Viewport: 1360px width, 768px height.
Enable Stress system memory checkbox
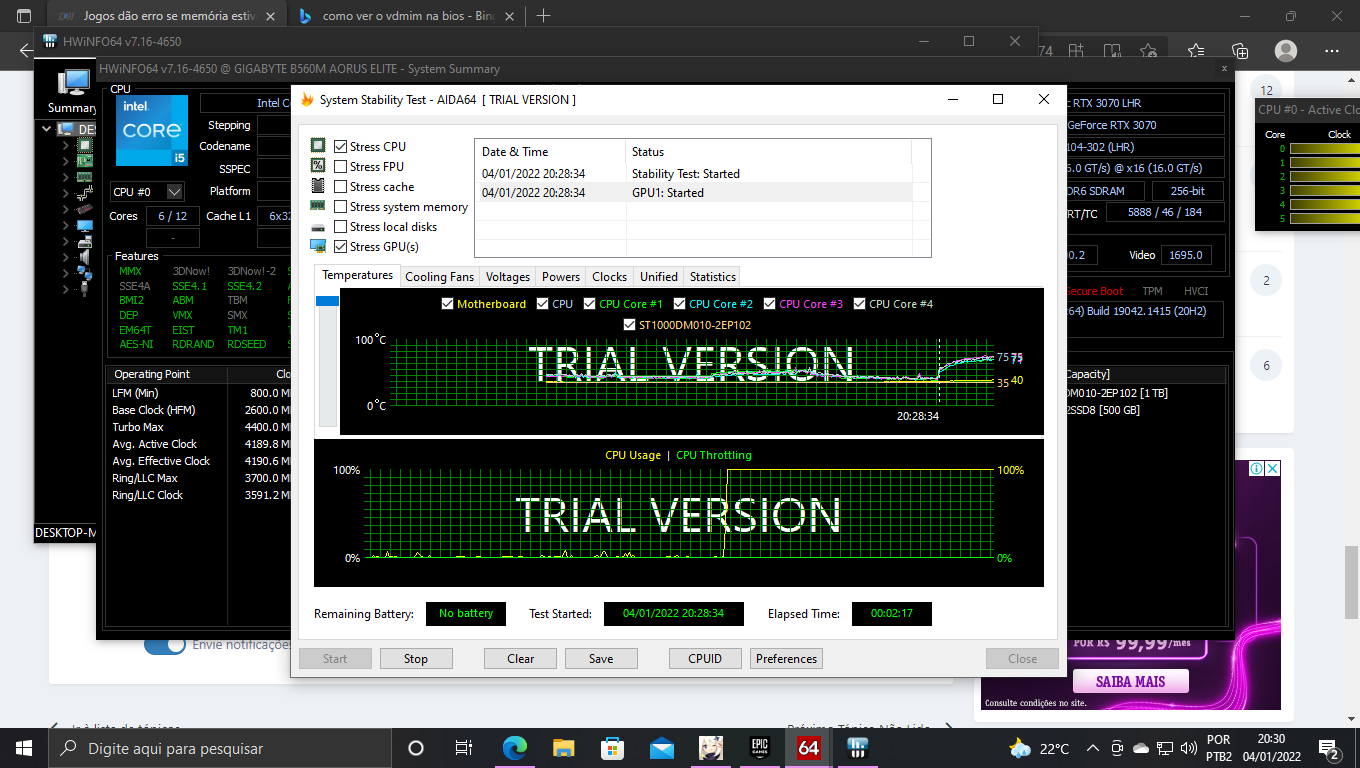point(341,207)
